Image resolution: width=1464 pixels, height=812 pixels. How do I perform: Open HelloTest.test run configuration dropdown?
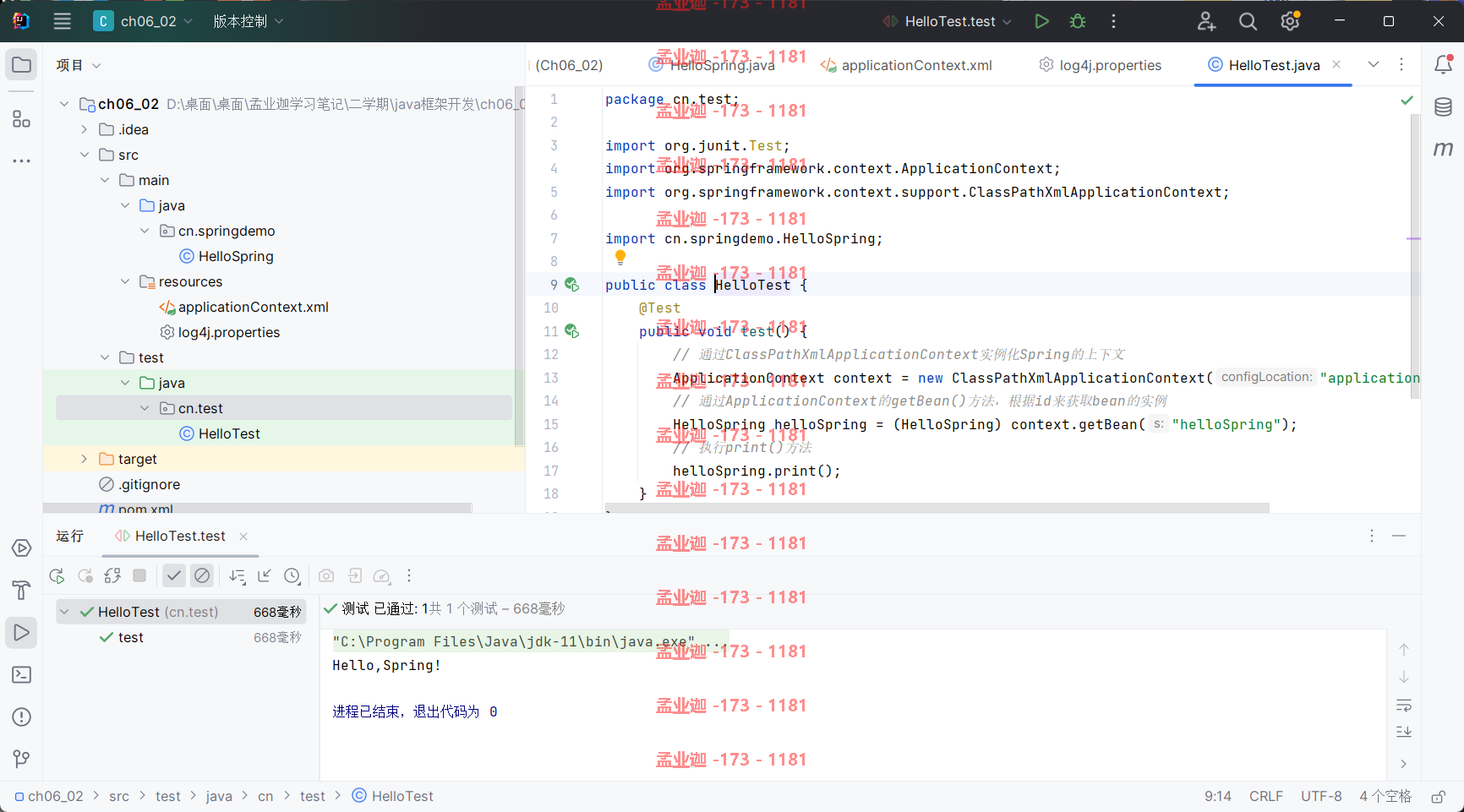click(x=947, y=21)
